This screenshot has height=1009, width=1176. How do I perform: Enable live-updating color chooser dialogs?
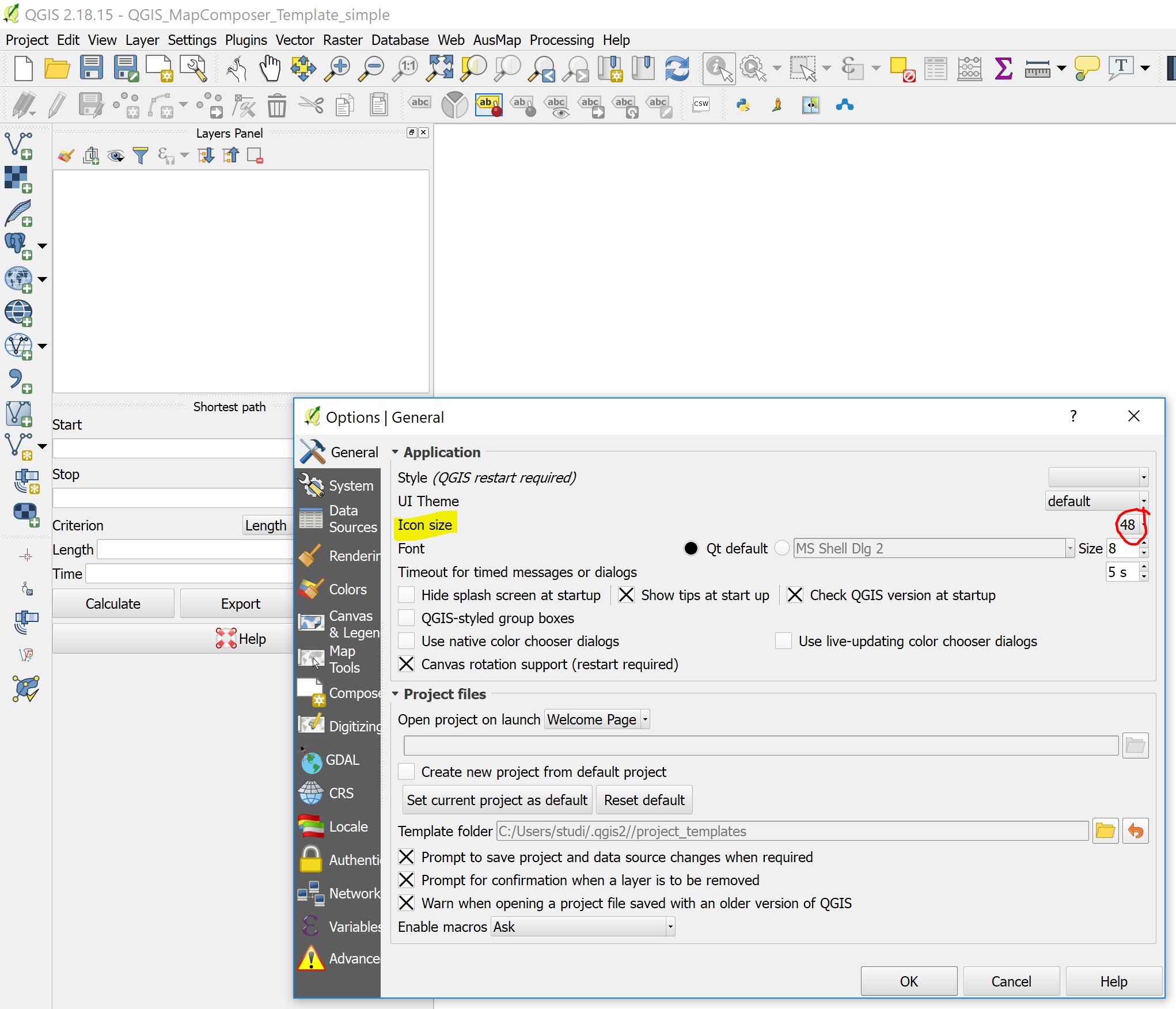[783, 641]
